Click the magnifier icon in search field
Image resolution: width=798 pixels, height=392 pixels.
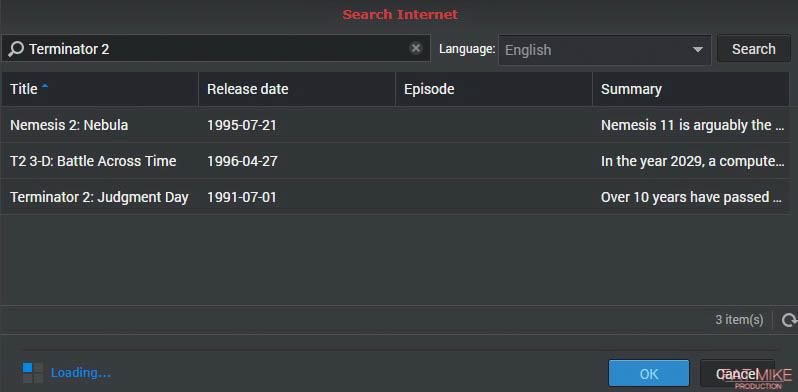16,49
